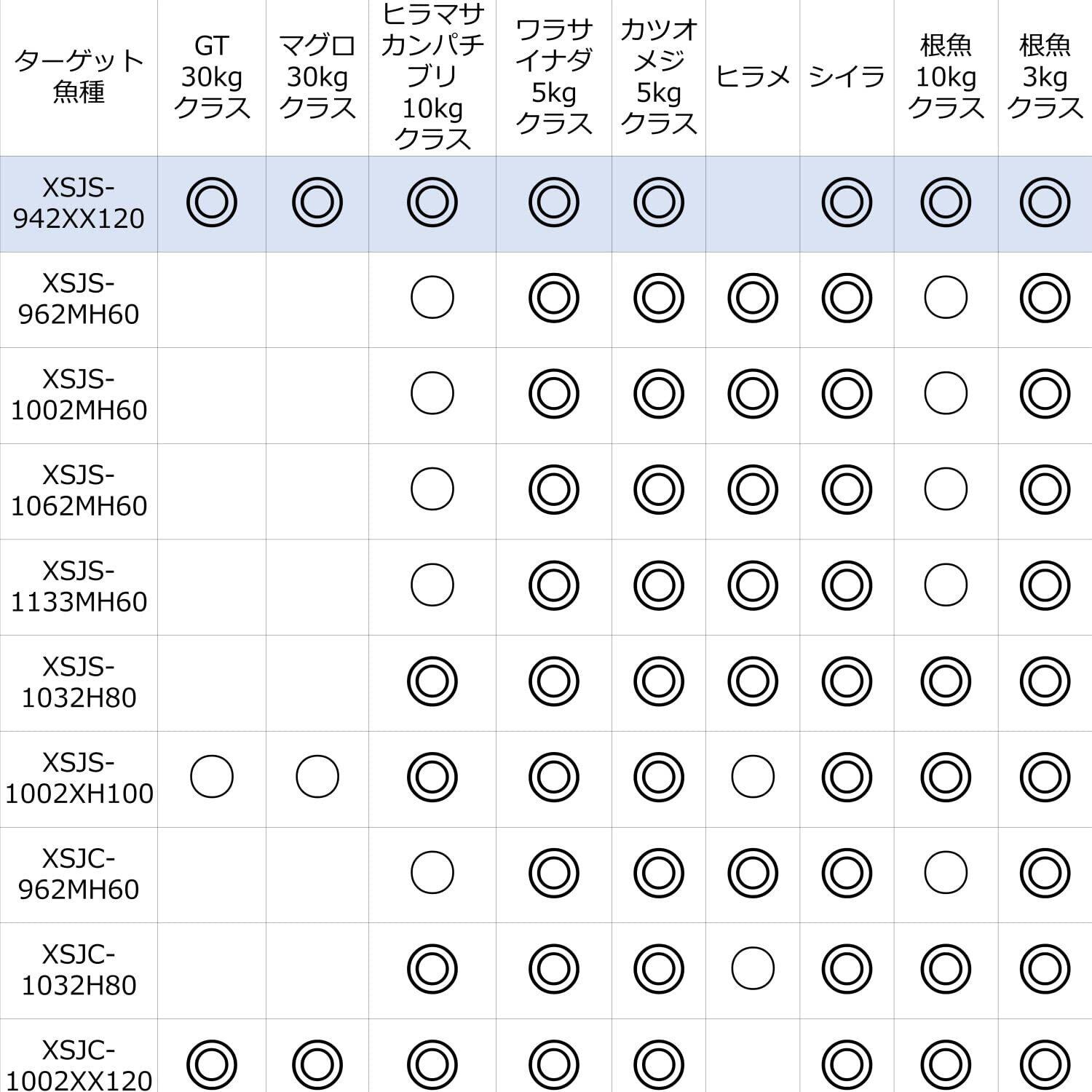Screen dimensions: 1092x1092
Task: Select the シイラ column header
Action: 847,76
